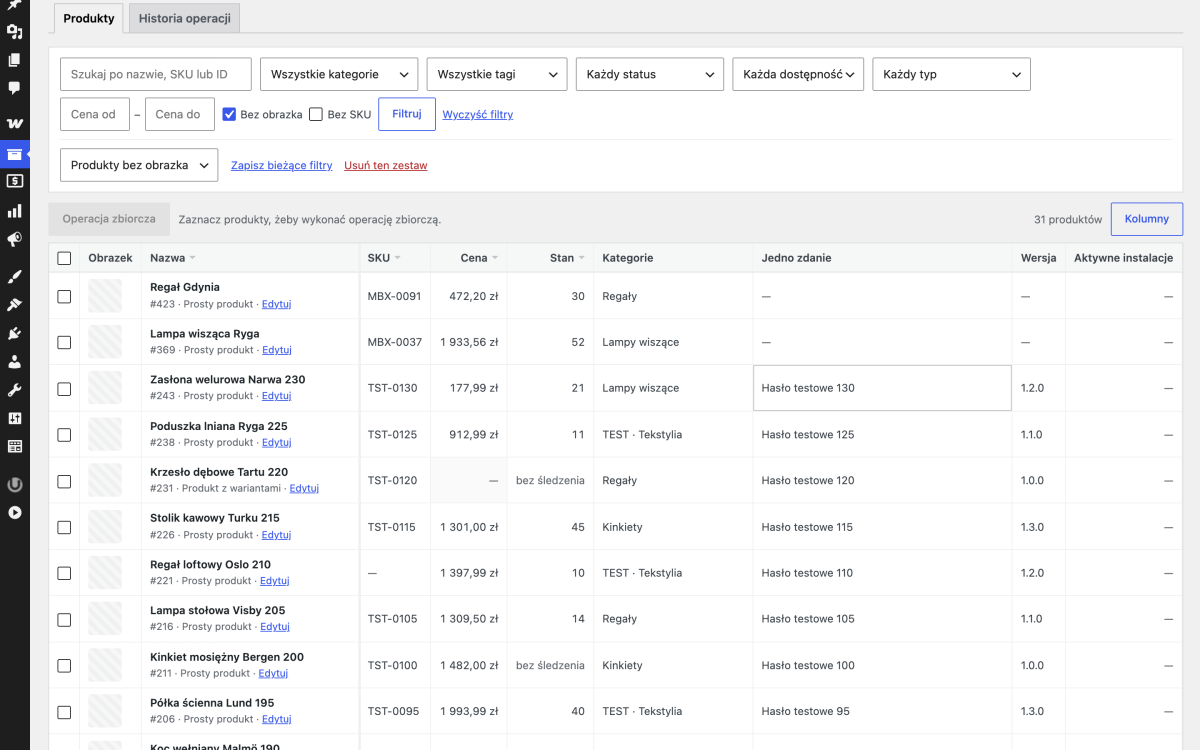
Task: Open the Appearance paintbrush icon
Action: pyautogui.click(x=15, y=276)
